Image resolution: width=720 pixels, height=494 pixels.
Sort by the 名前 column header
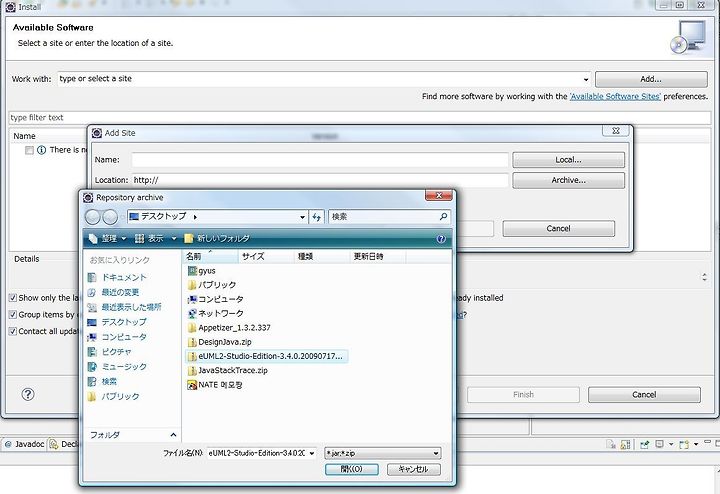210,256
